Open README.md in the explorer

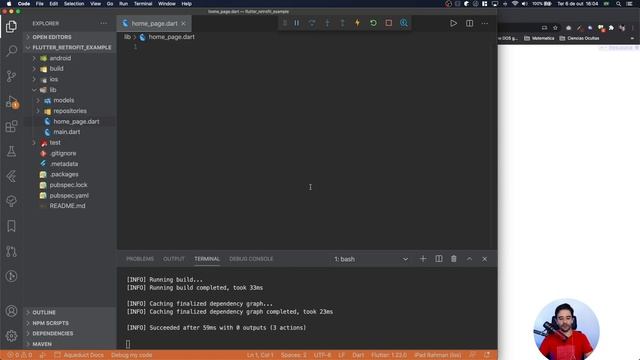pyautogui.click(x=67, y=206)
